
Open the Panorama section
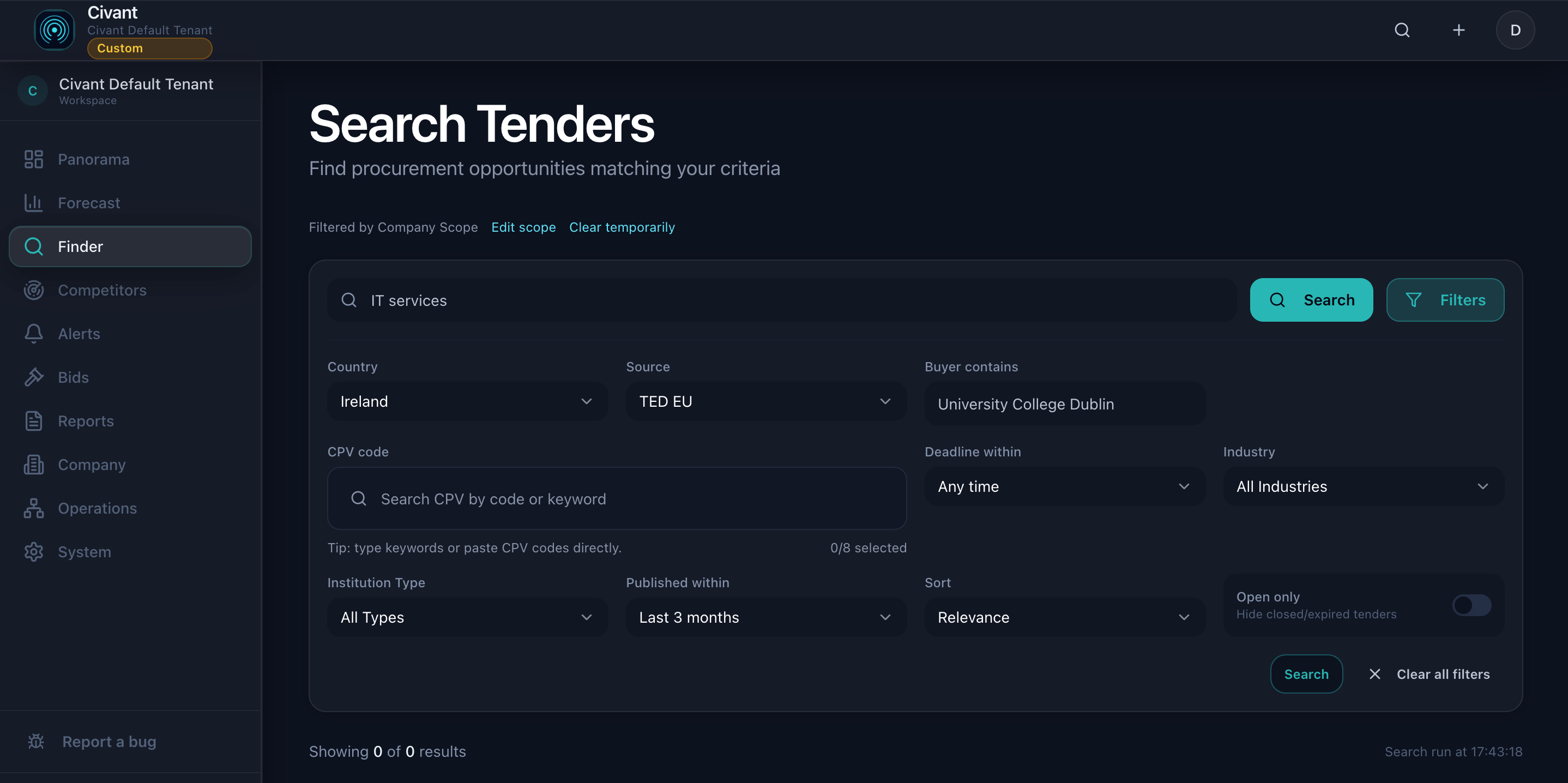93,159
